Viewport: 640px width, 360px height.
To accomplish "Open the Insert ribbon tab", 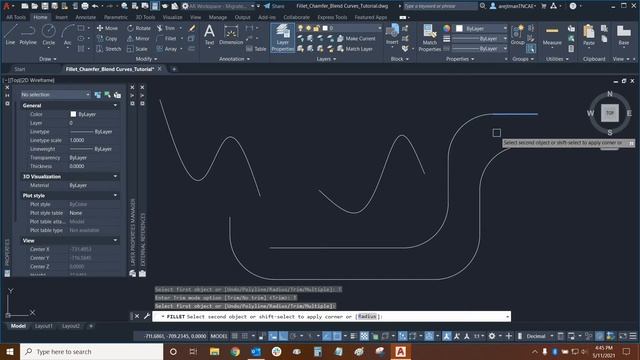I will [x=62, y=17].
